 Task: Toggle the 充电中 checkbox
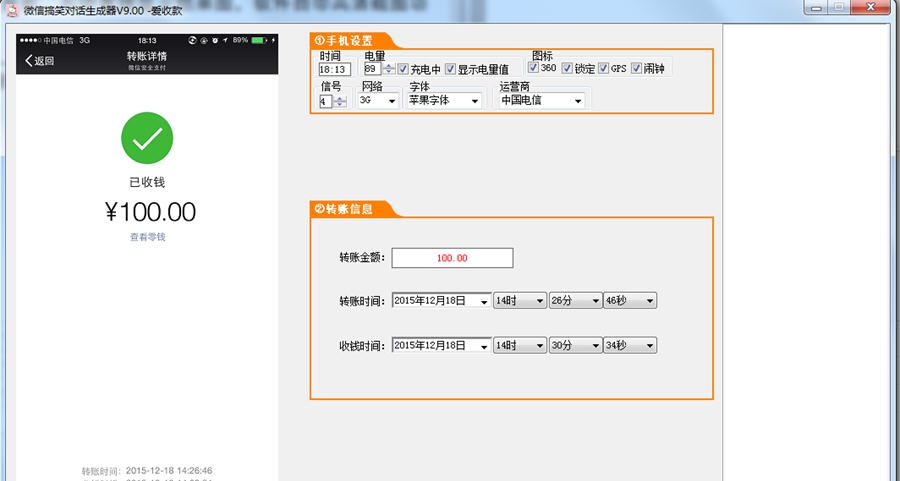click(403, 69)
